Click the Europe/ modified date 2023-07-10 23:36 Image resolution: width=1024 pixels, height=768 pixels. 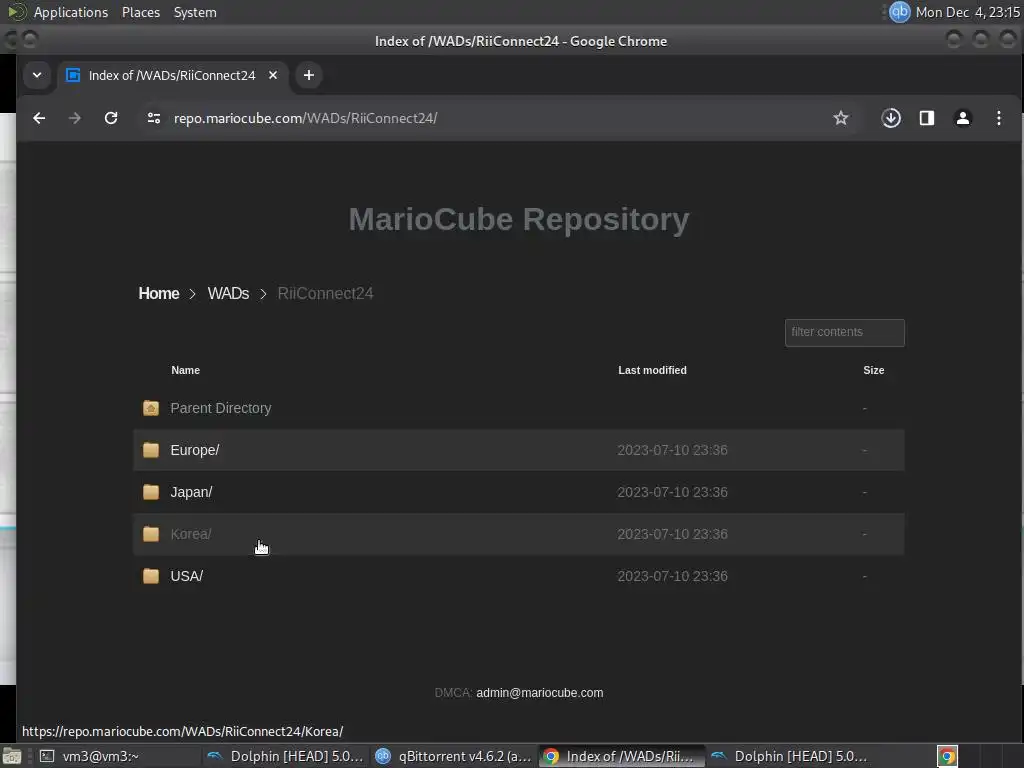coord(672,450)
